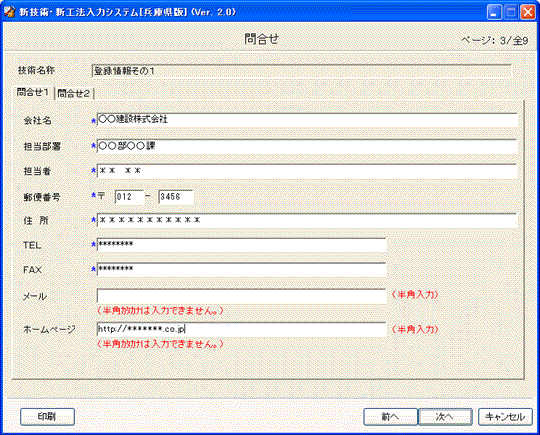The height and width of the screenshot is (435, 540).
Task: Click the 印刷 print button
Action: pyautogui.click(x=47, y=417)
